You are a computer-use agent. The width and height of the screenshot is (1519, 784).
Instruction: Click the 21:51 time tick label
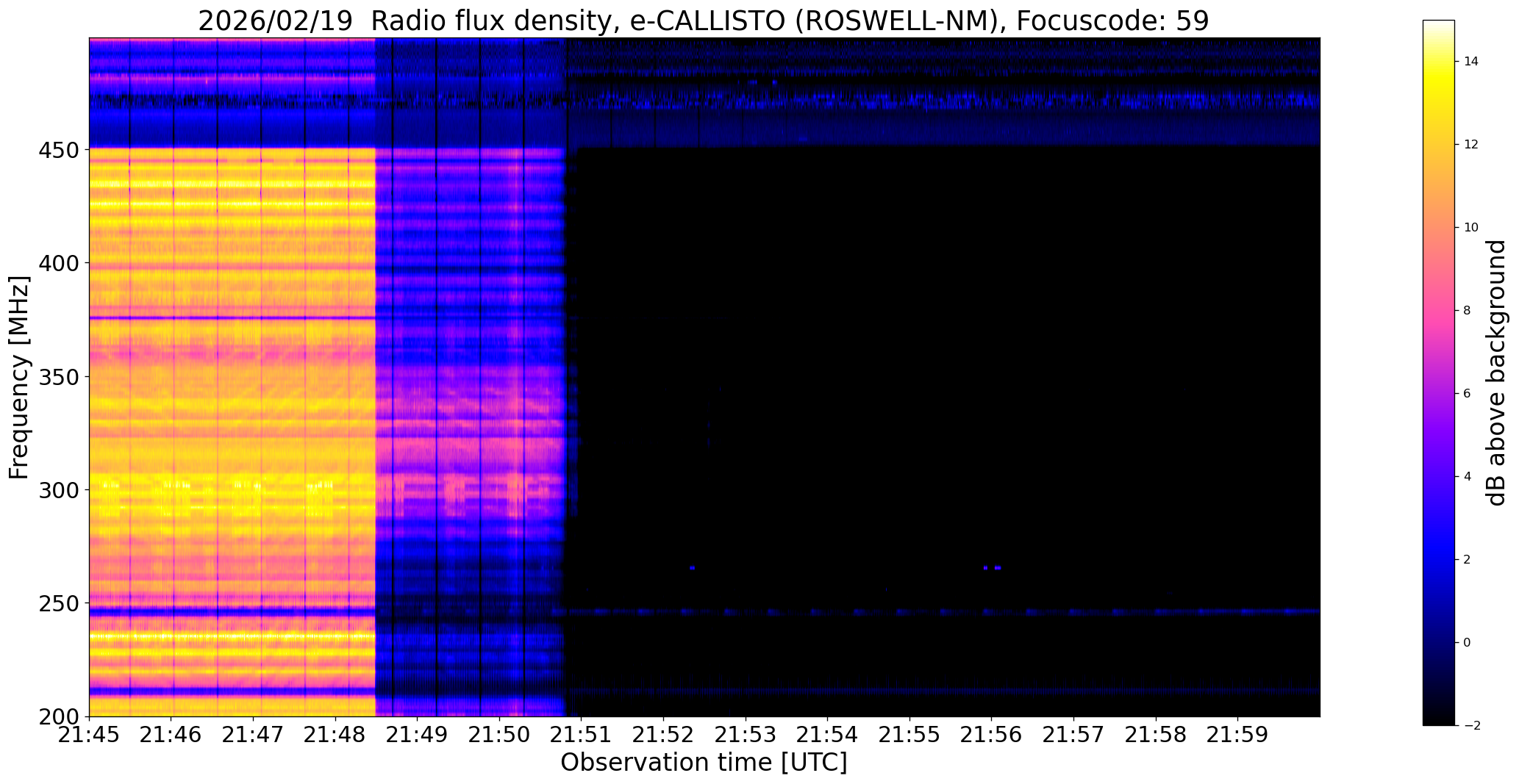pos(582,736)
